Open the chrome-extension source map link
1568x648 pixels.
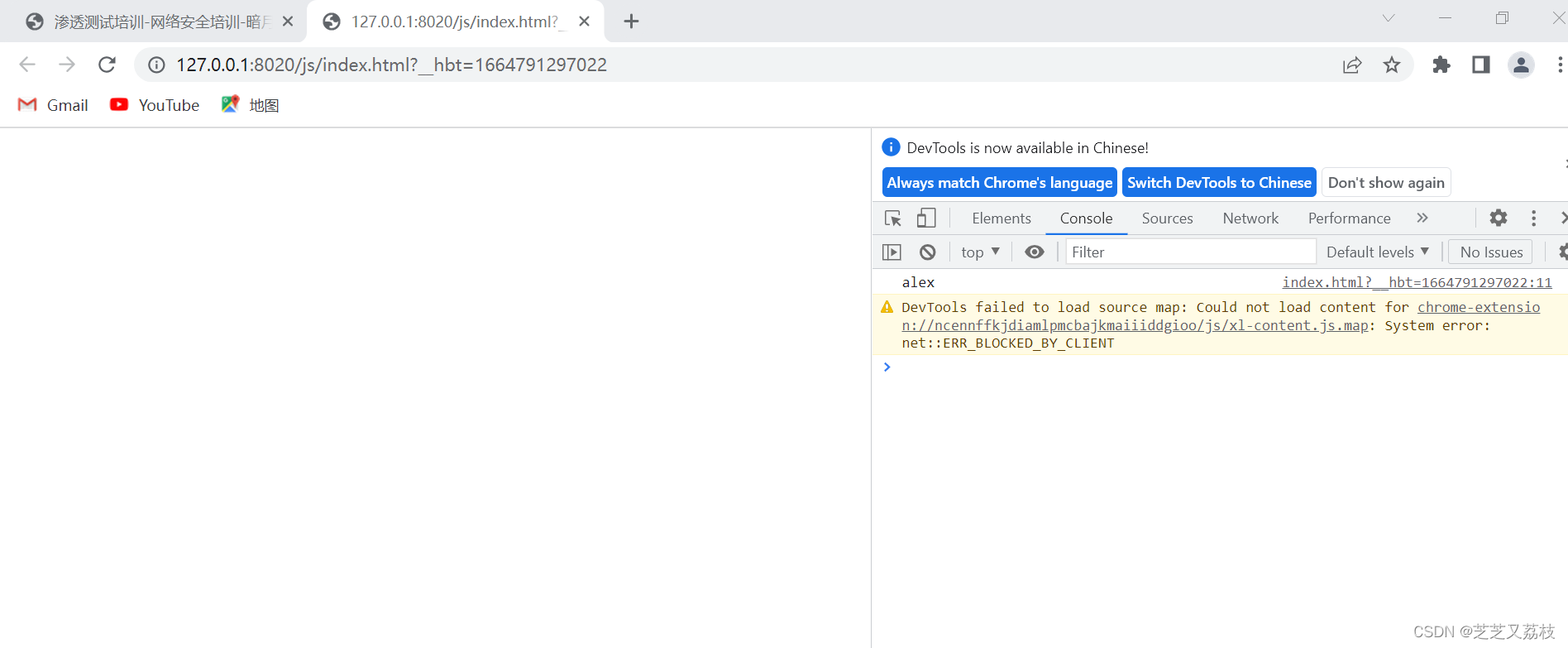1221,317
